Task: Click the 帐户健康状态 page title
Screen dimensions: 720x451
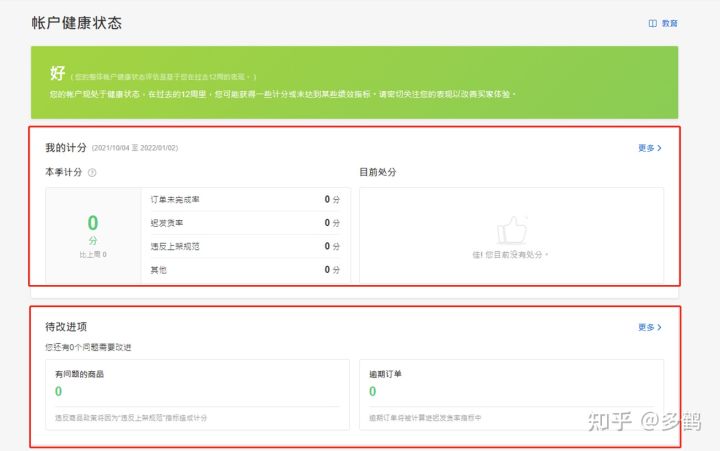Action: tap(77, 23)
